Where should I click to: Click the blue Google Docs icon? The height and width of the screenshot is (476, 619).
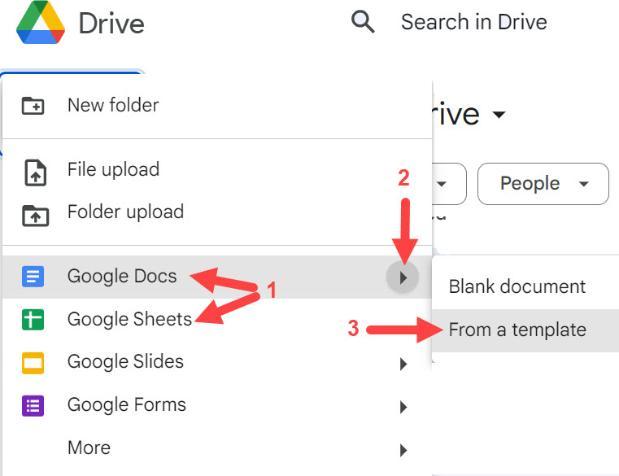[33, 276]
